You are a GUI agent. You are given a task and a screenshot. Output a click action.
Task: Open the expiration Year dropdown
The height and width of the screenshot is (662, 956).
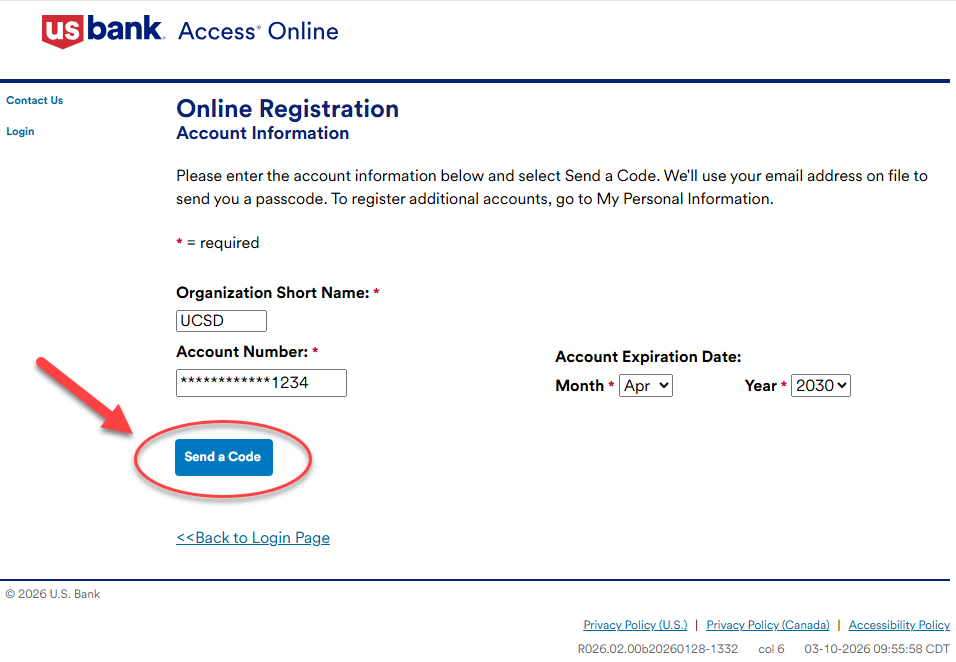coord(820,384)
